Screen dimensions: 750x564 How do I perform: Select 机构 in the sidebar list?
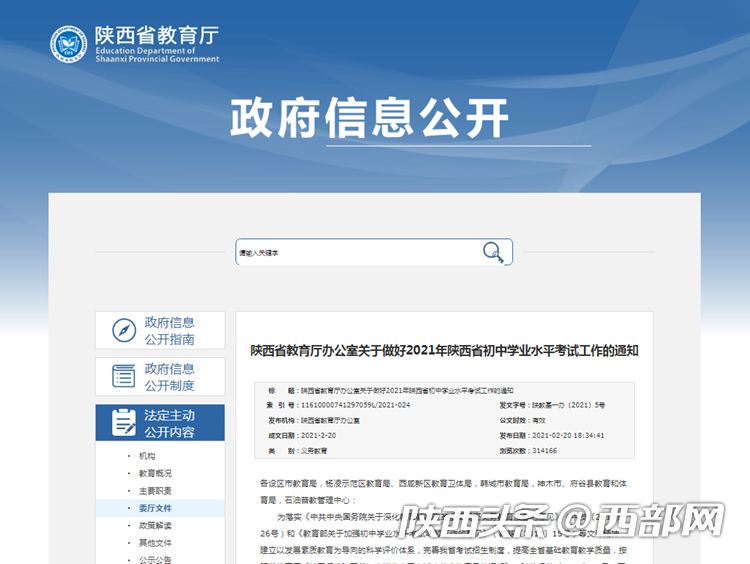[x=147, y=456]
